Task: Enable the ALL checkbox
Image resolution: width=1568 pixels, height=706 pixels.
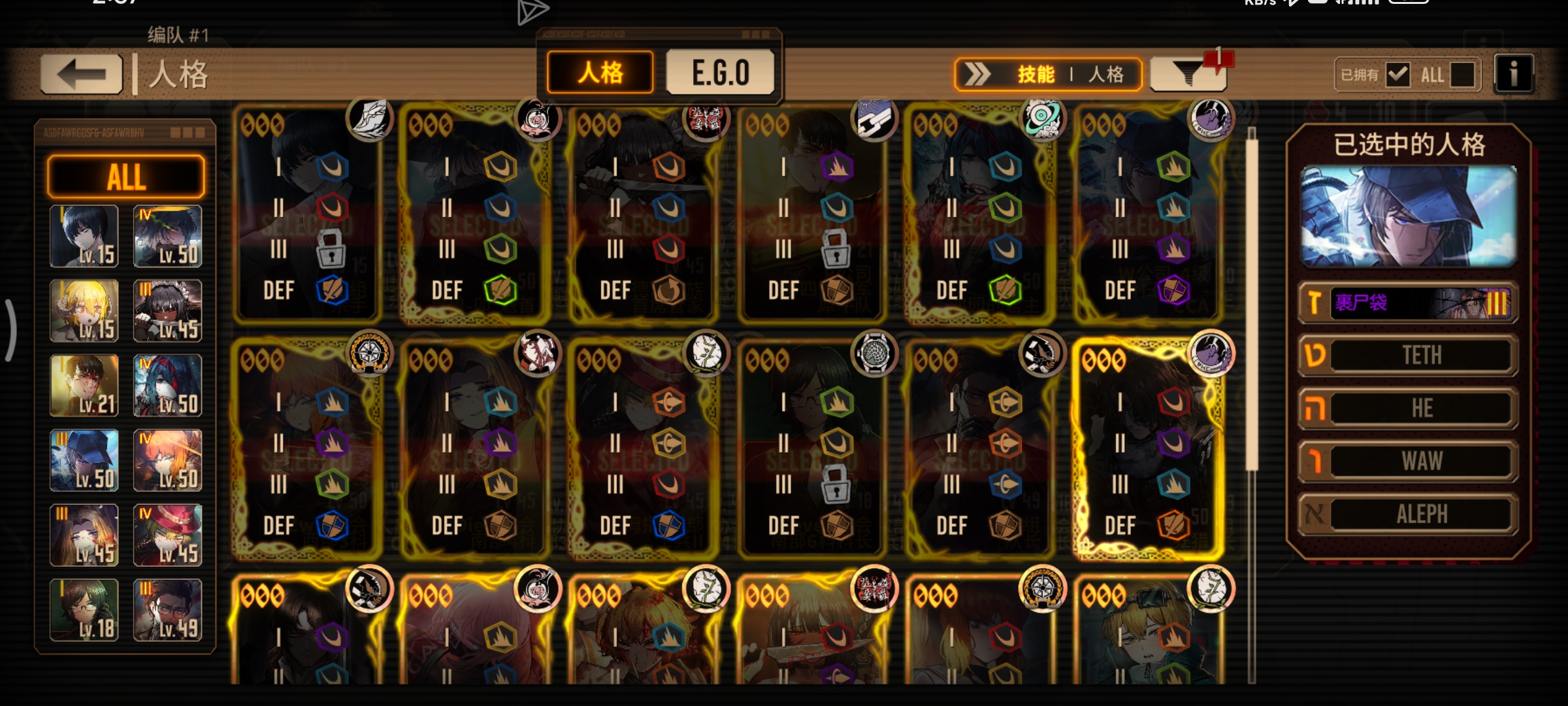Action: coord(1462,74)
